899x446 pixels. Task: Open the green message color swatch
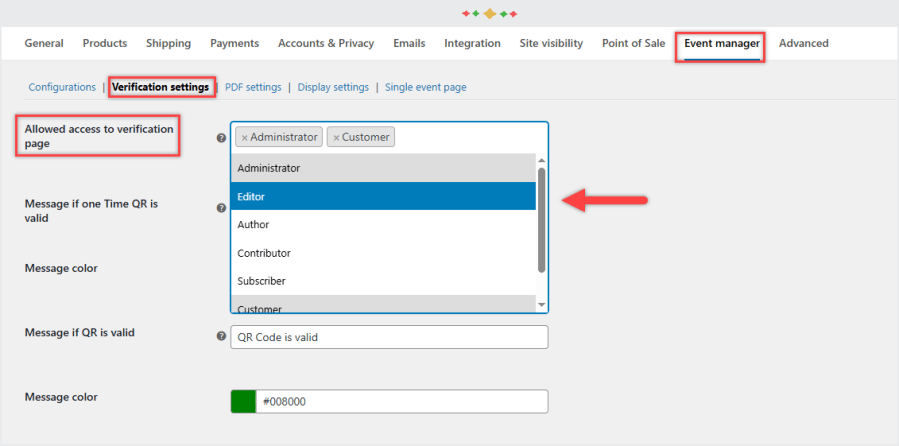tap(243, 402)
